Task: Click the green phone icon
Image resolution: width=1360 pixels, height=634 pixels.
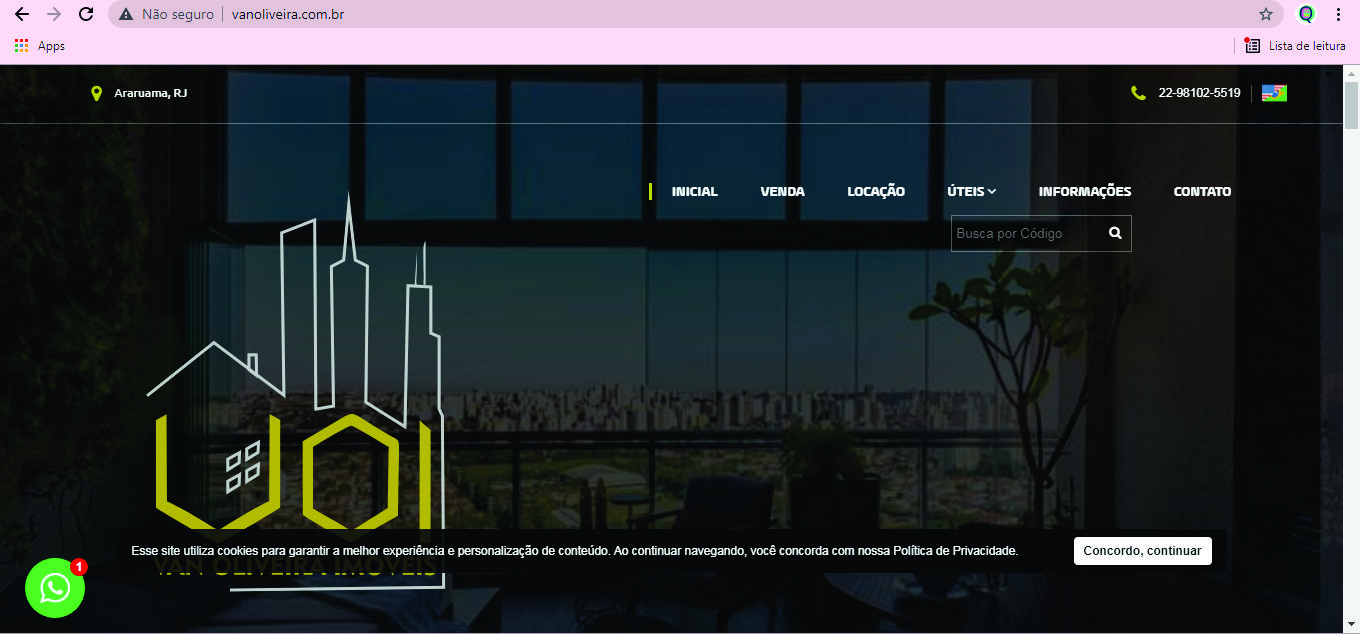Action: [1138, 93]
